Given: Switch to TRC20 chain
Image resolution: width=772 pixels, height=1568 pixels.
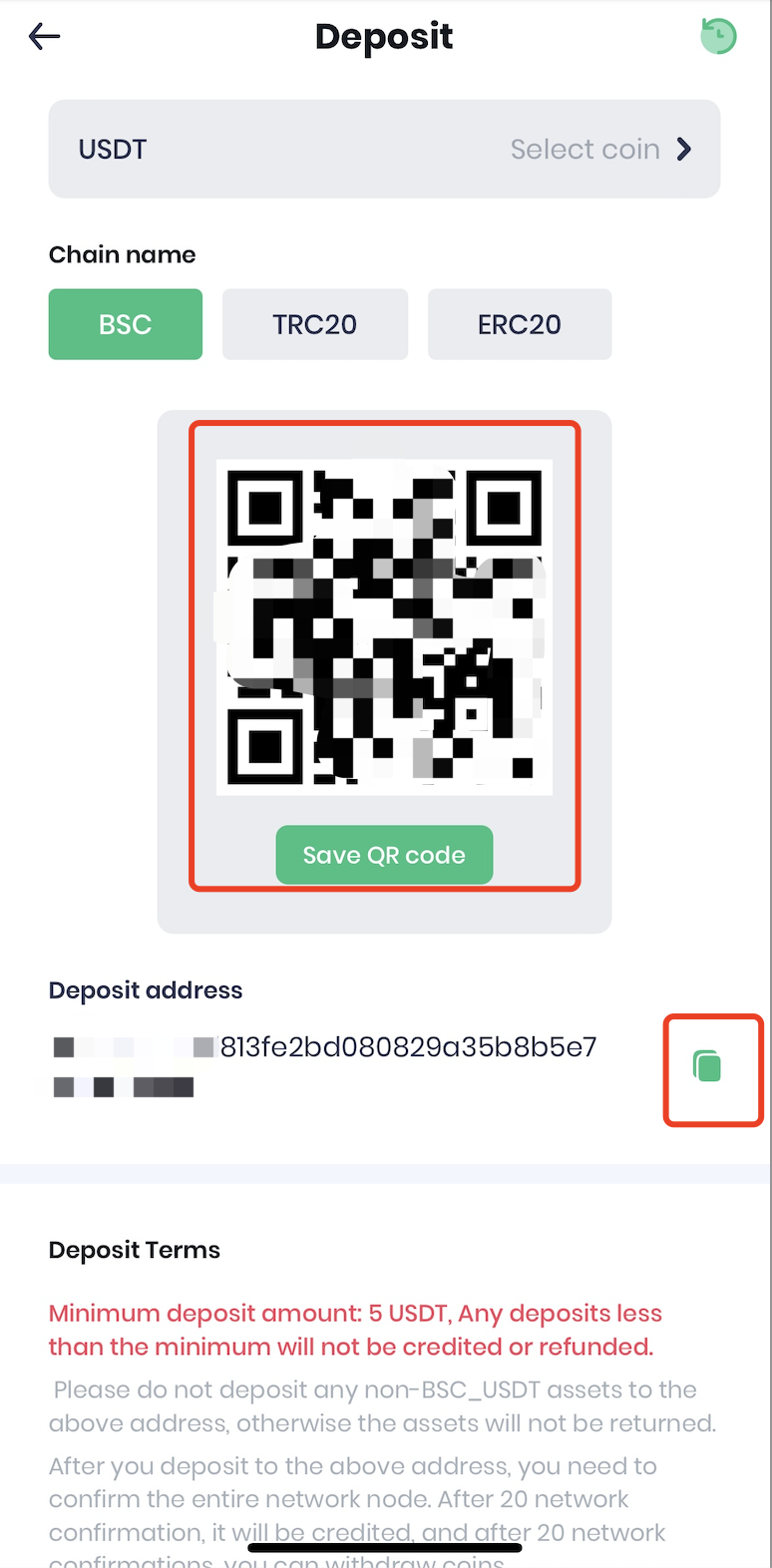Looking at the screenshot, I should pos(315,324).
